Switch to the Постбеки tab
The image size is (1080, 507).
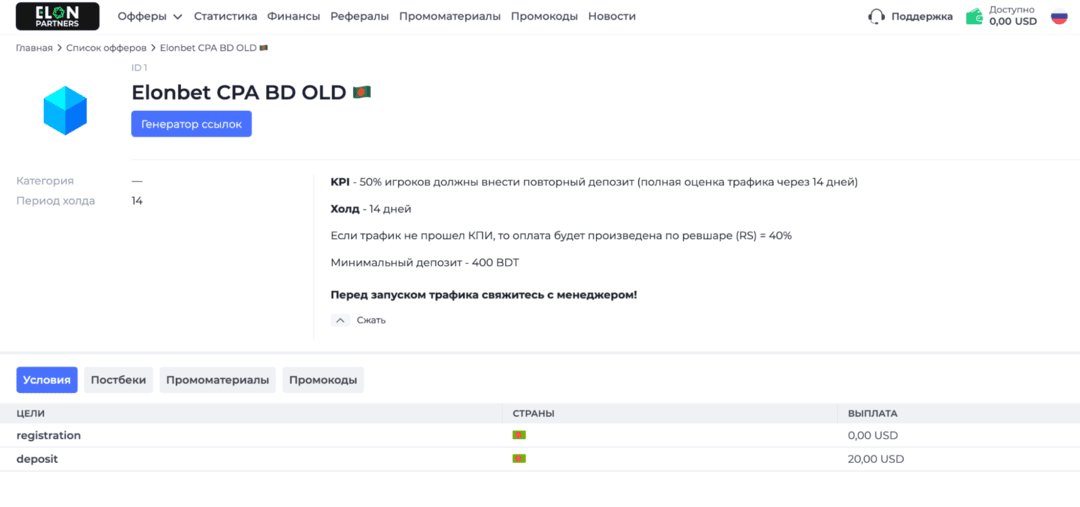click(x=118, y=380)
